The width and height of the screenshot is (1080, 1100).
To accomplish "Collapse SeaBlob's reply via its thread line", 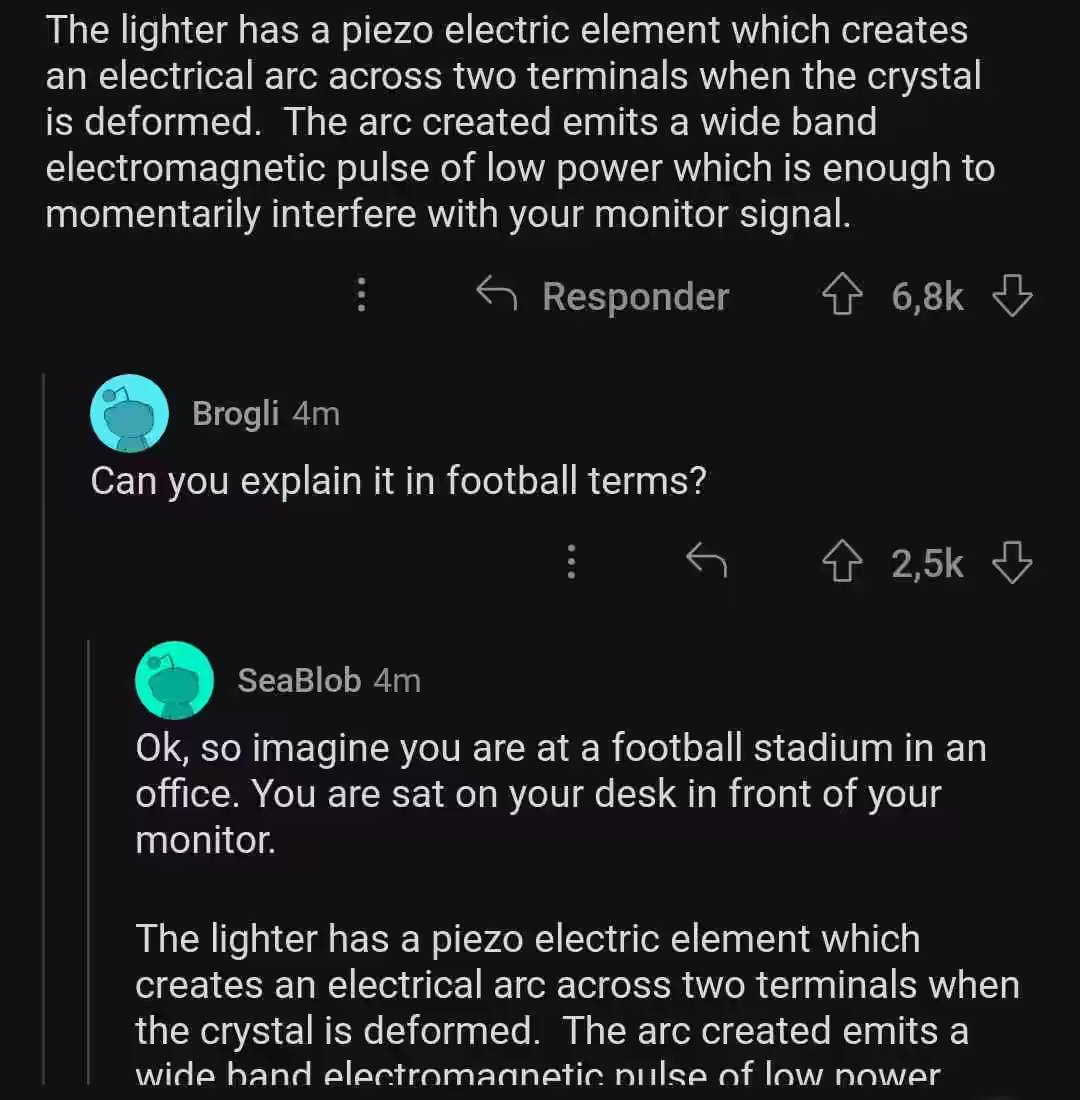I will 88,861.
